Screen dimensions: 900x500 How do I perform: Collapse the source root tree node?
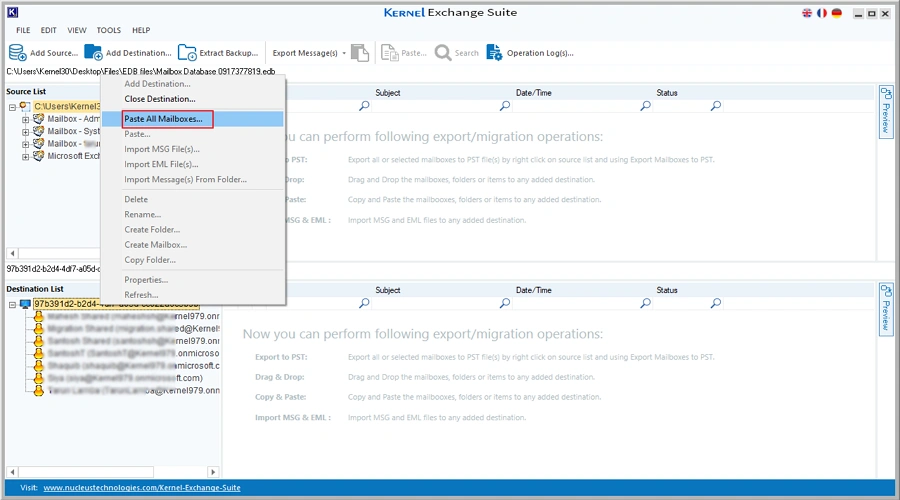[x=12, y=106]
